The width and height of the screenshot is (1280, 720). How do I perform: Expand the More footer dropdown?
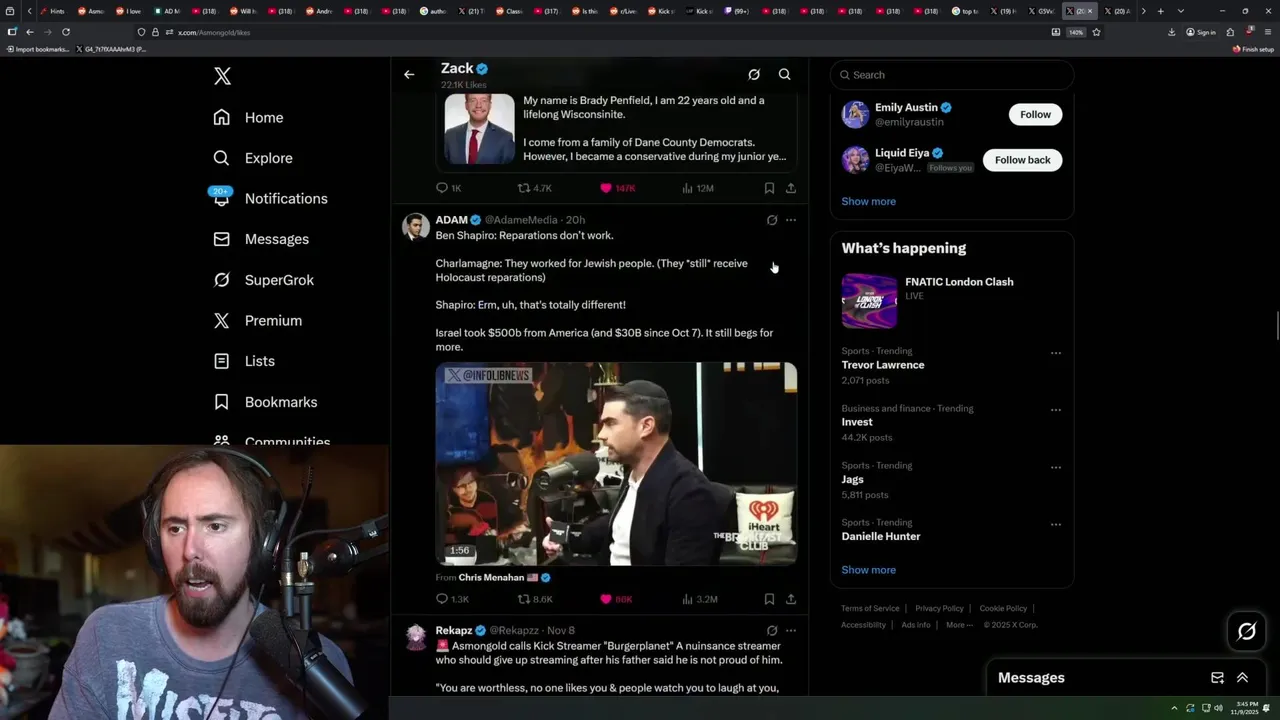coord(959,625)
